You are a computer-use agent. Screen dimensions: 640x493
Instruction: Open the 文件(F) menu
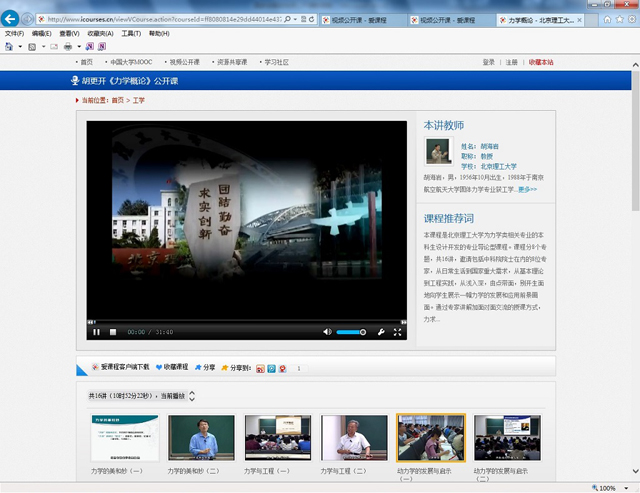14,33
